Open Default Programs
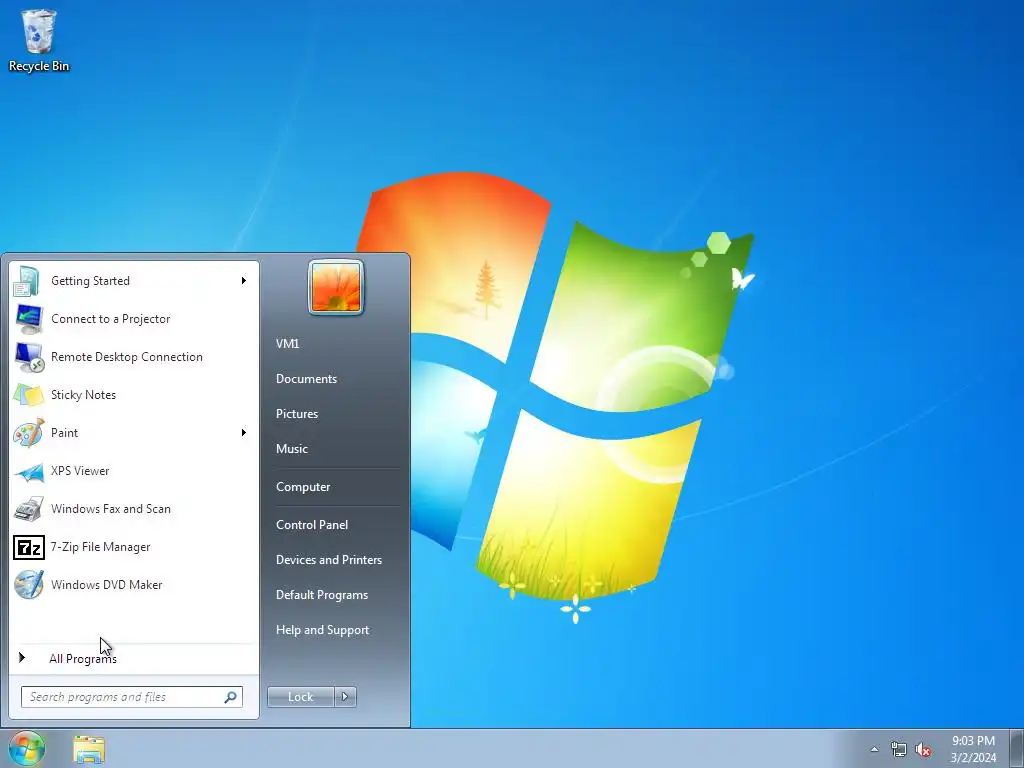Image resolution: width=1024 pixels, height=768 pixels. pos(322,595)
